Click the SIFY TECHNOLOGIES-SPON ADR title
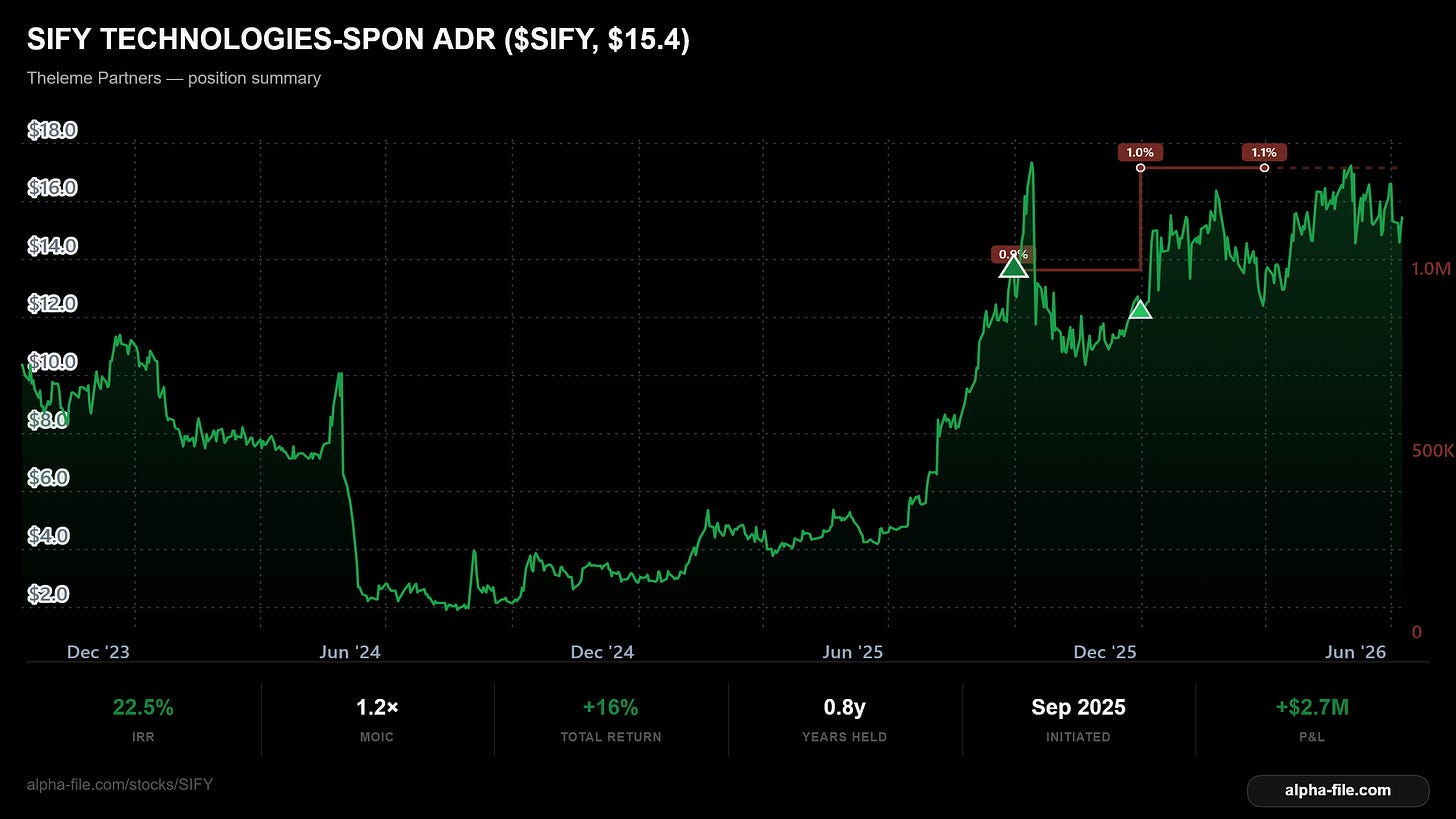Viewport: 1456px width, 819px height. (x=358, y=41)
